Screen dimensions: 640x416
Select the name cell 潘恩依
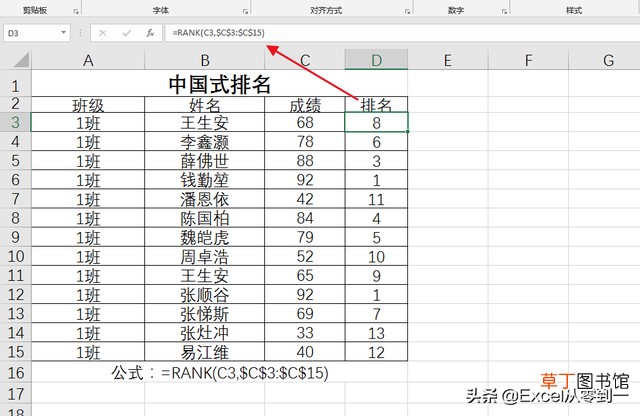tap(204, 199)
